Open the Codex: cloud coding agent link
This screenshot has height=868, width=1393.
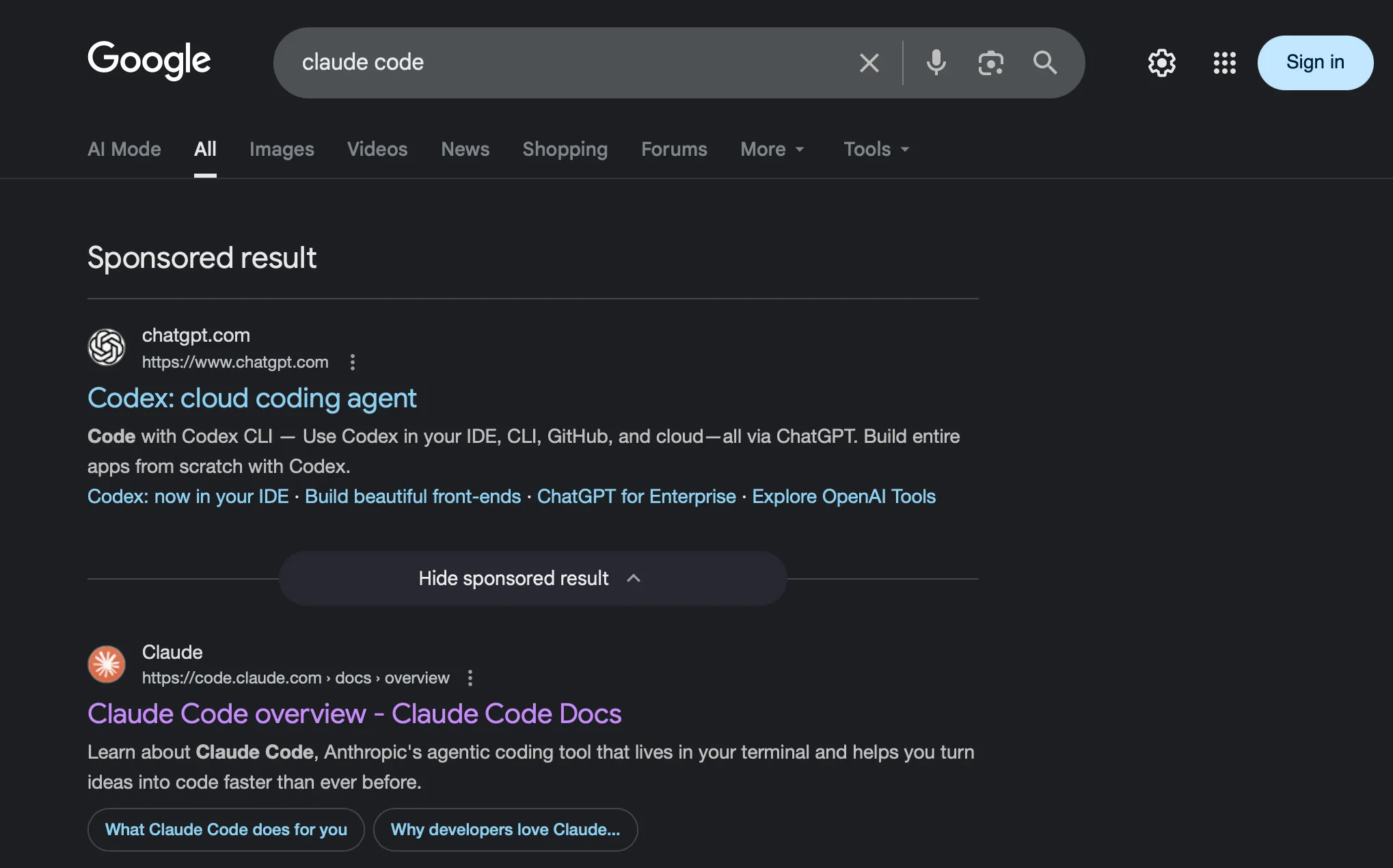(252, 398)
